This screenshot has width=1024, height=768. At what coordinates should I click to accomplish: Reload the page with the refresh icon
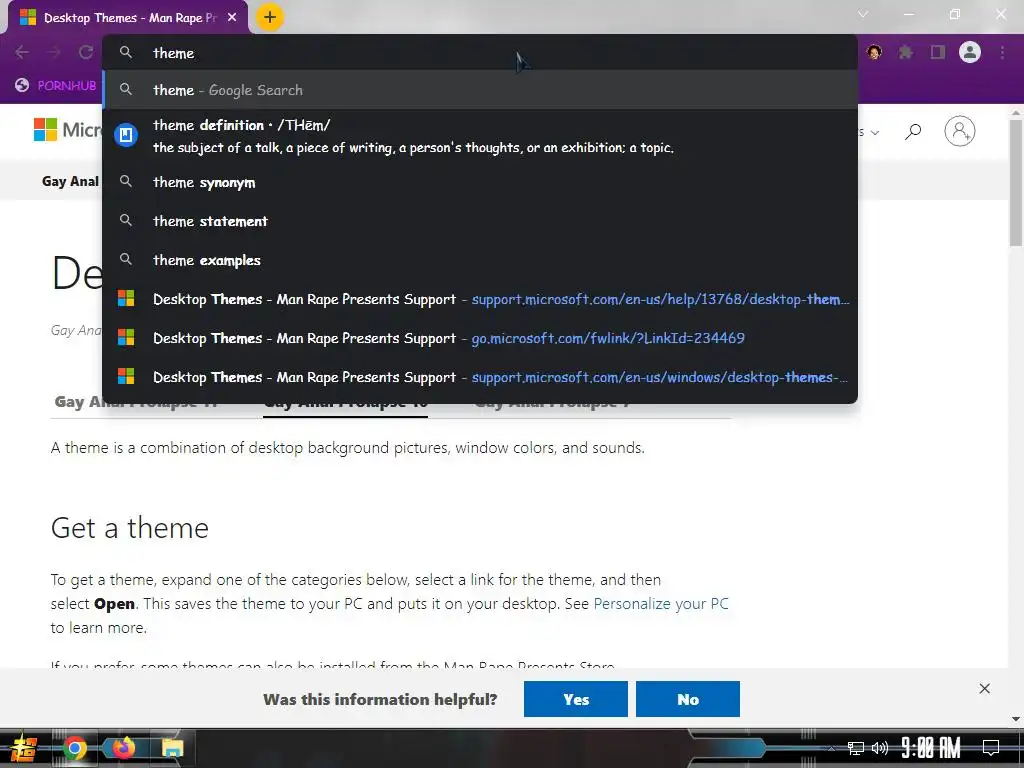pos(86,52)
